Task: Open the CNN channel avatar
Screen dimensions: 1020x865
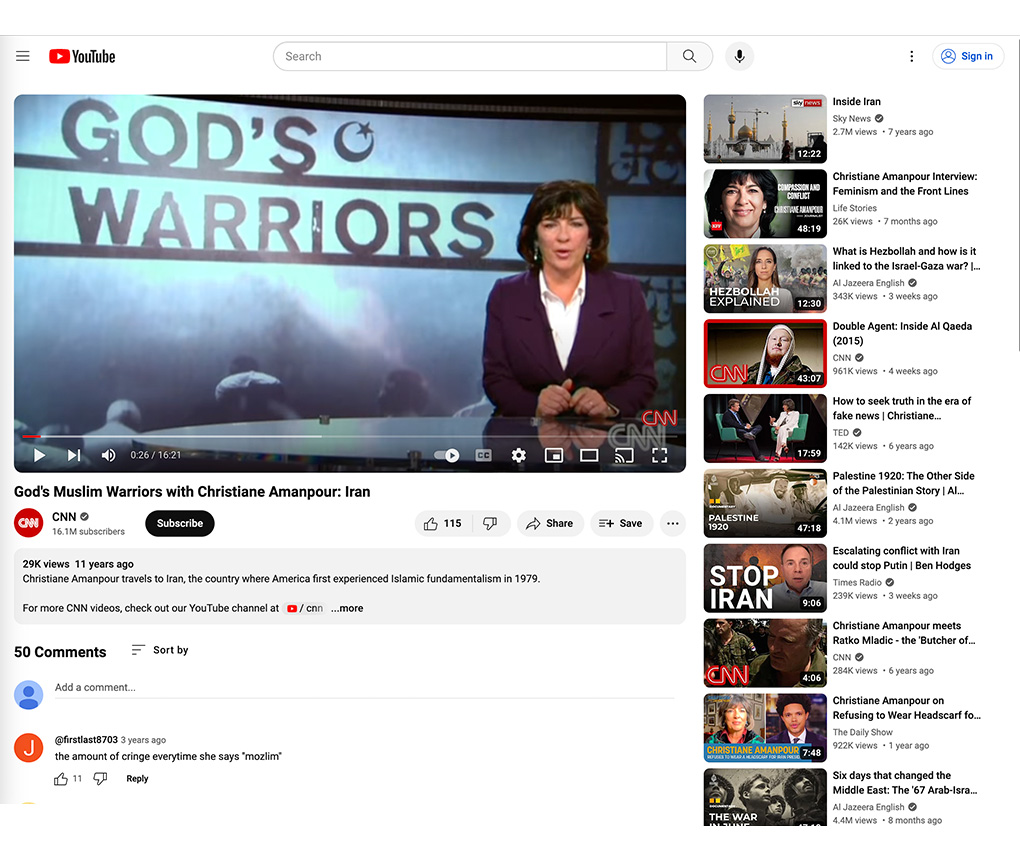Action: [x=29, y=523]
